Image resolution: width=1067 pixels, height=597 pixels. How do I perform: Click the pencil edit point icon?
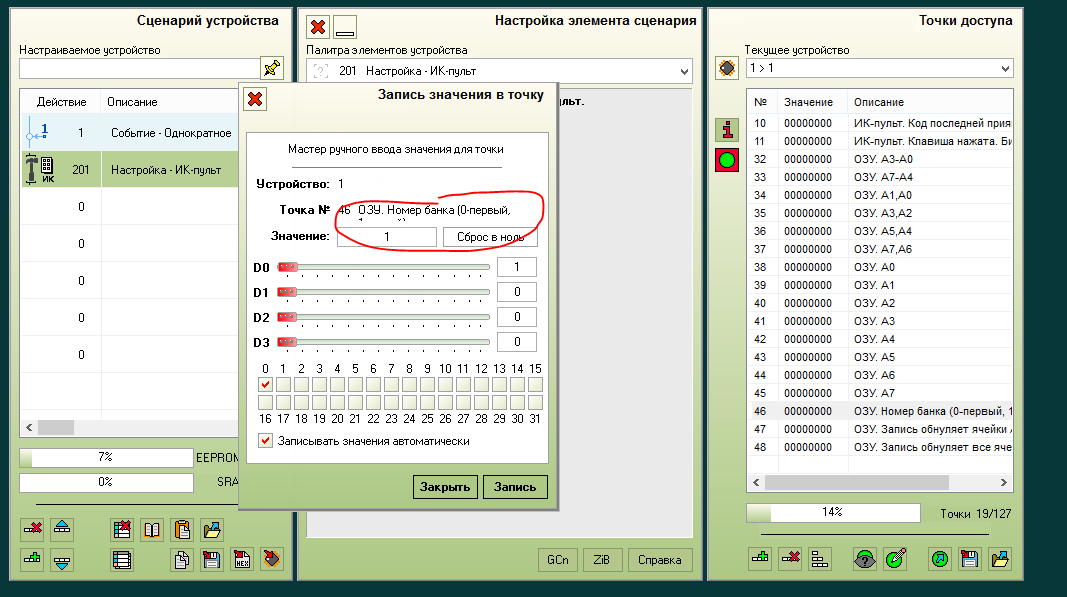click(895, 560)
